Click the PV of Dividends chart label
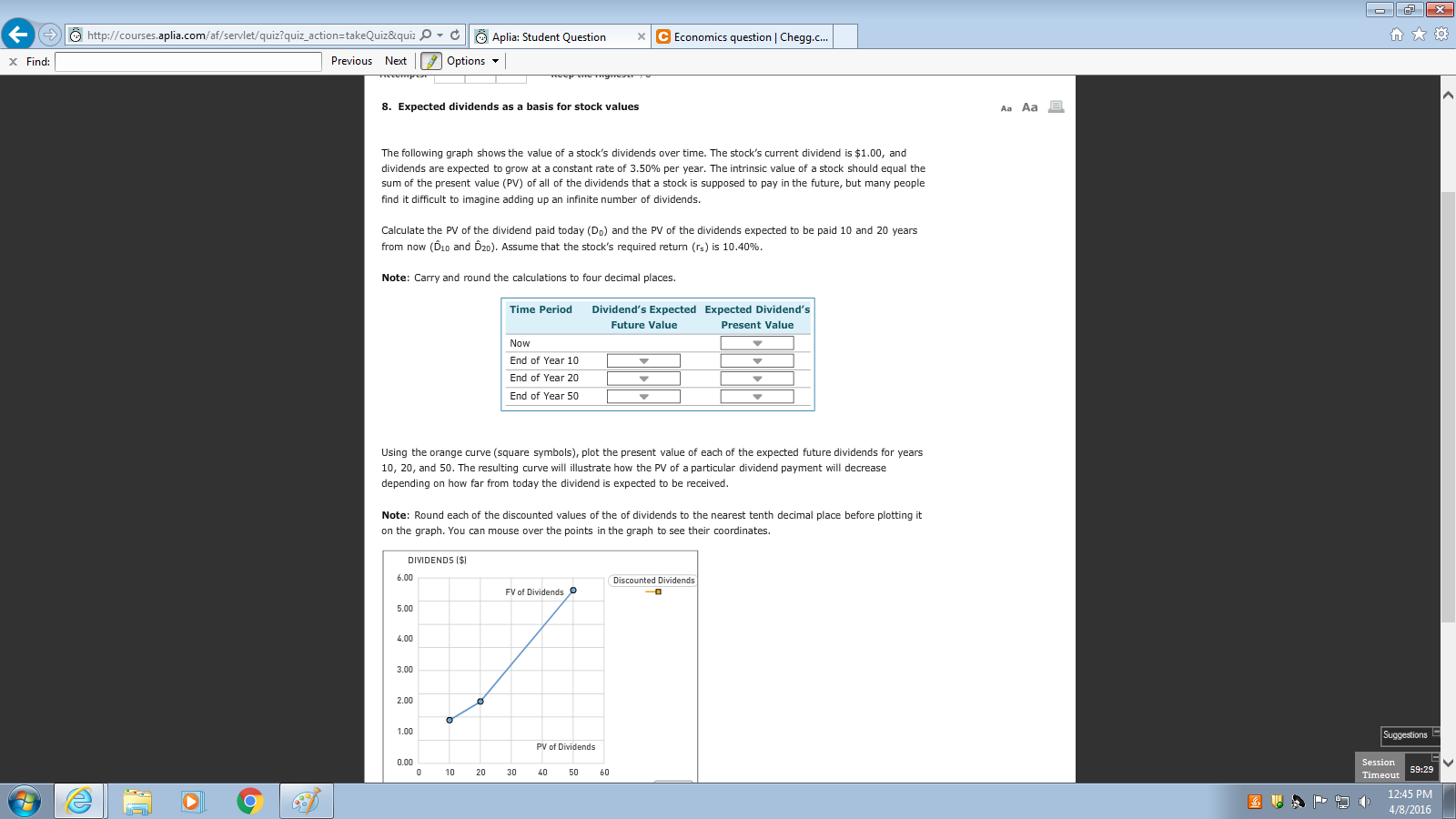The height and width of the screenshot is (819, 1456). point(566,747)
